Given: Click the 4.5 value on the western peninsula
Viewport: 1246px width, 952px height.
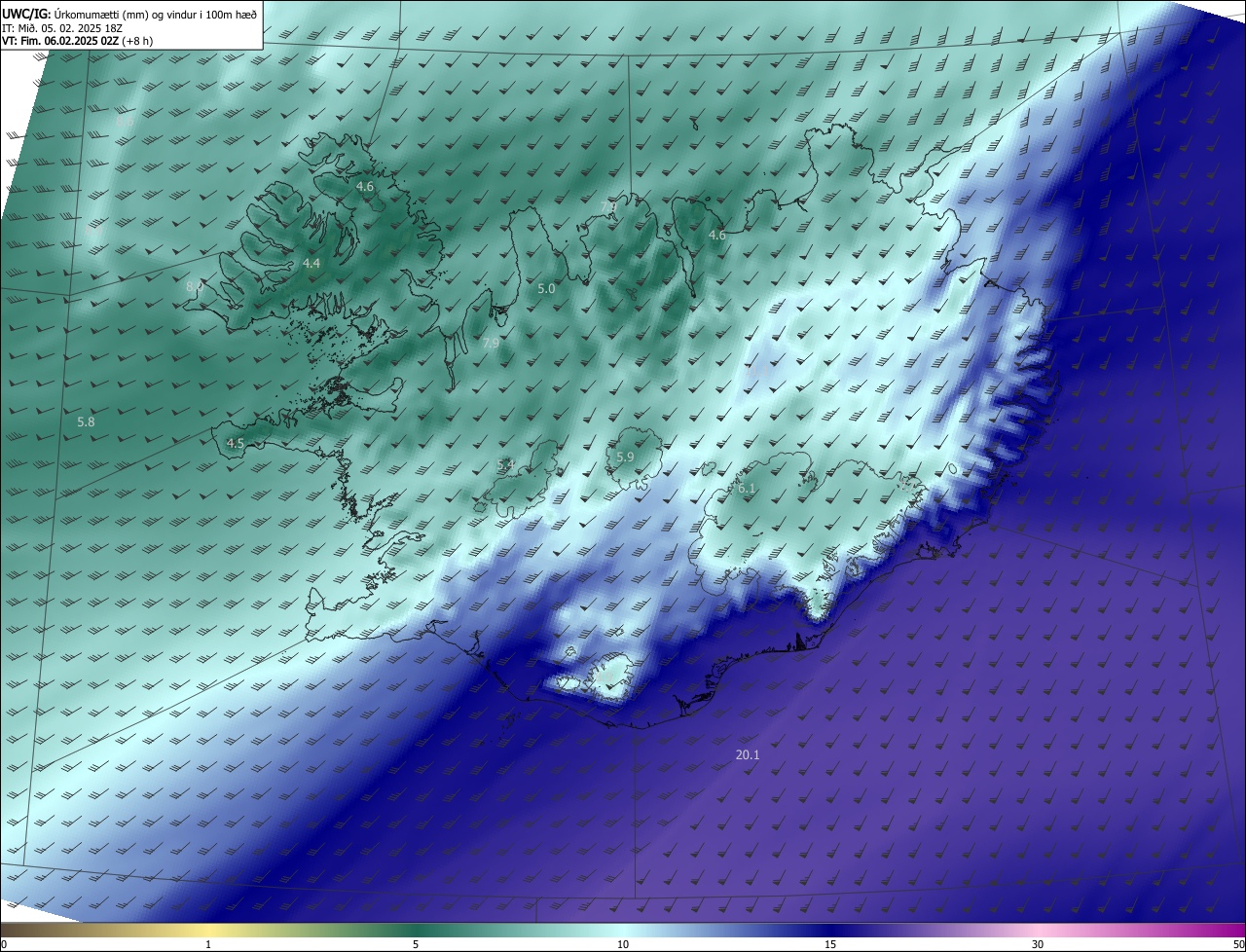Looking at the screenshot, I should (x=235, y=443).
